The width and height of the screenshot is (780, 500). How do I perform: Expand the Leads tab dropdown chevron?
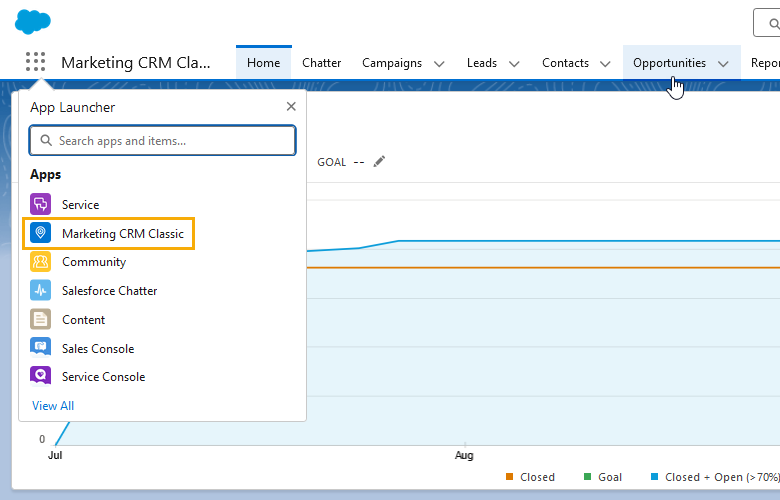click(x=514, y=64)
